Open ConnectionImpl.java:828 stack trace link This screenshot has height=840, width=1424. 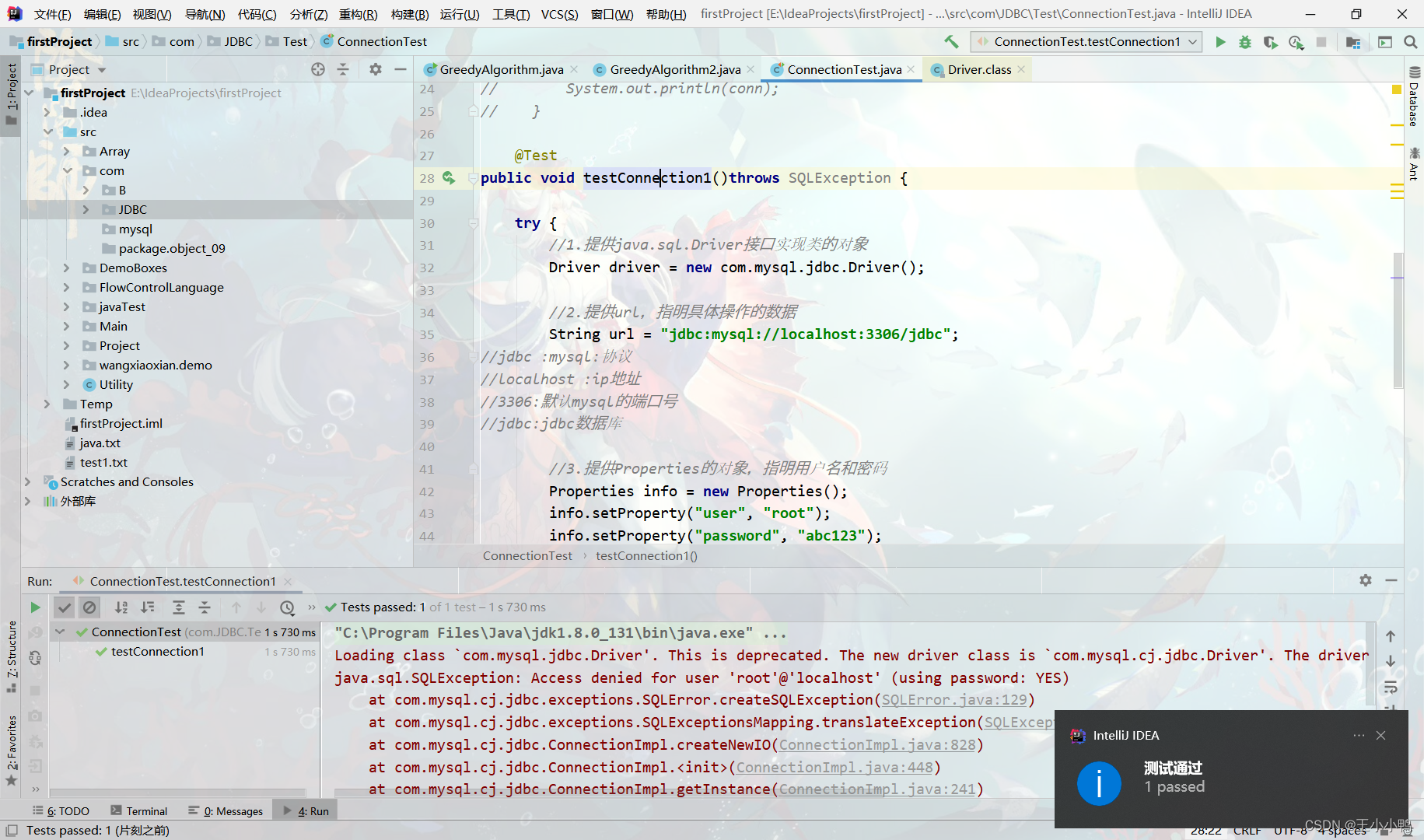coord(877,745)
